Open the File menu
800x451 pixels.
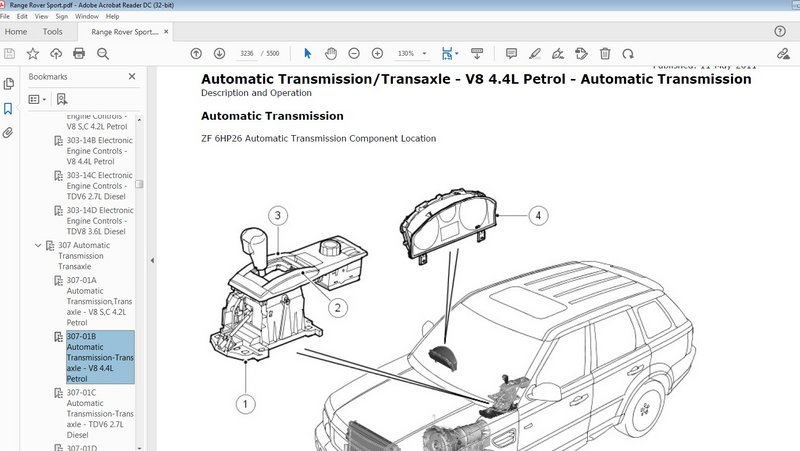(x=5, y=16)
